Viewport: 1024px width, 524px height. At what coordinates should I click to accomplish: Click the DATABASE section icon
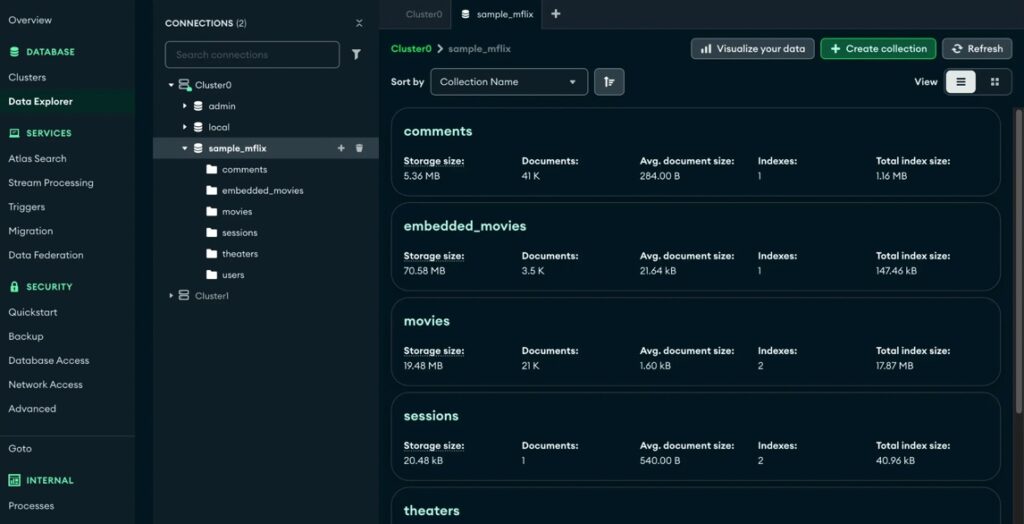click(x=14, y=52)
